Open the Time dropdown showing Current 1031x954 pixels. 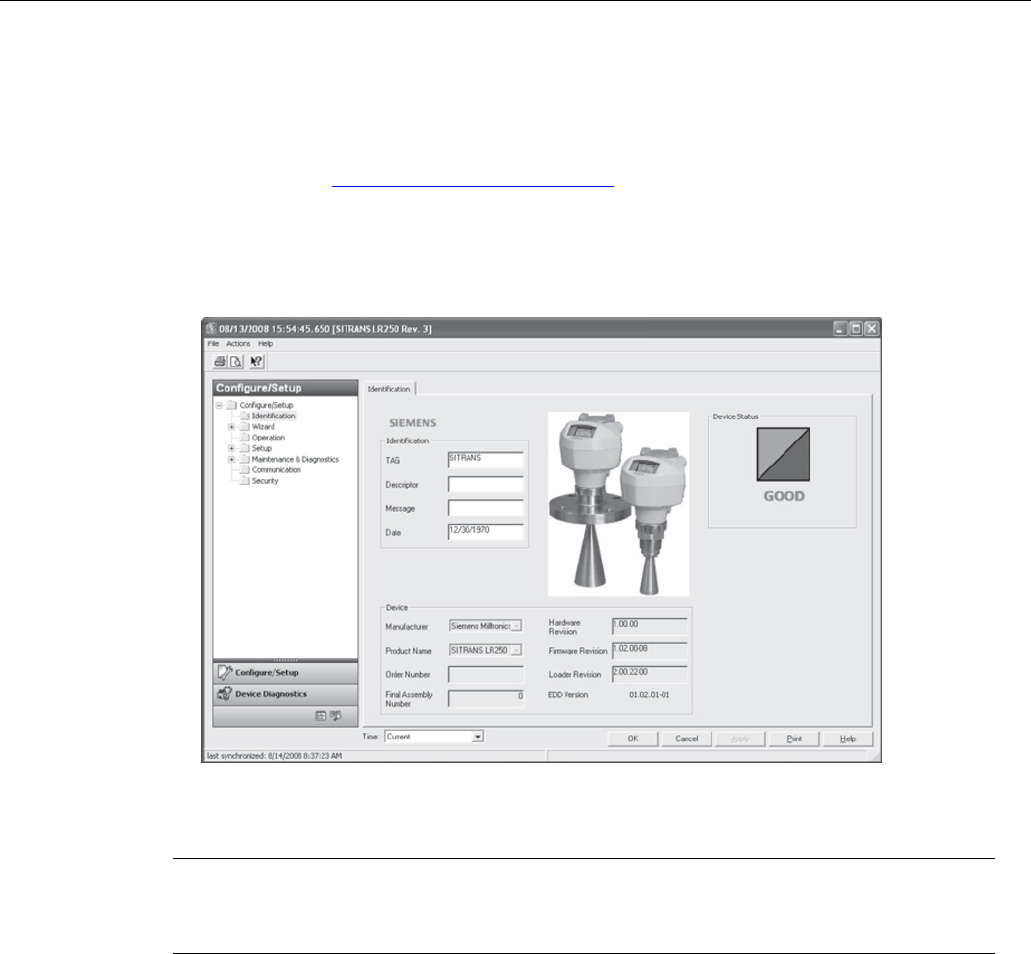[478, 737]
